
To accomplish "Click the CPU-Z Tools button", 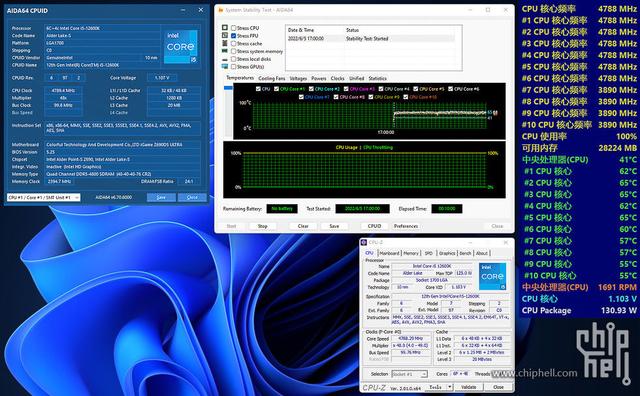I will tap(435, 387).
